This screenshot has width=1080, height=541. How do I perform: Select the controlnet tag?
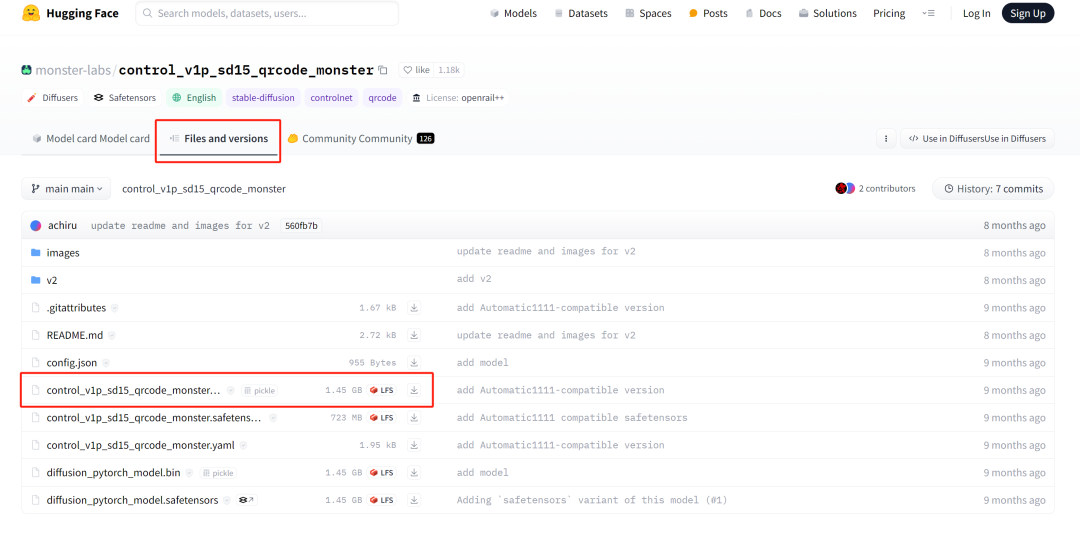331,98
